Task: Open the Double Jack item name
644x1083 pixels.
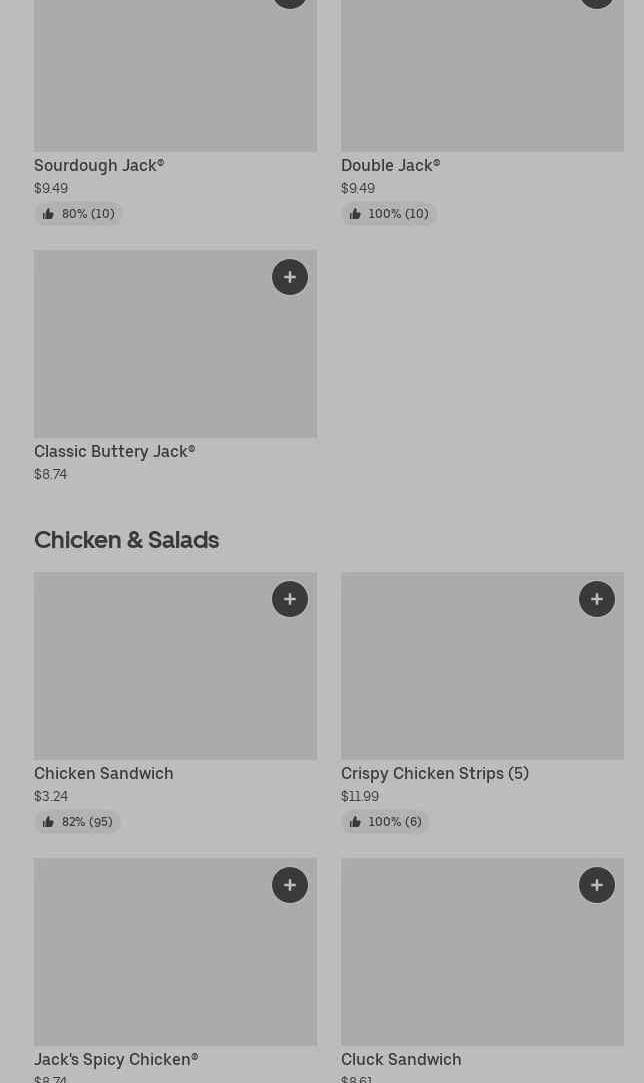Action: tap(390, 165)
